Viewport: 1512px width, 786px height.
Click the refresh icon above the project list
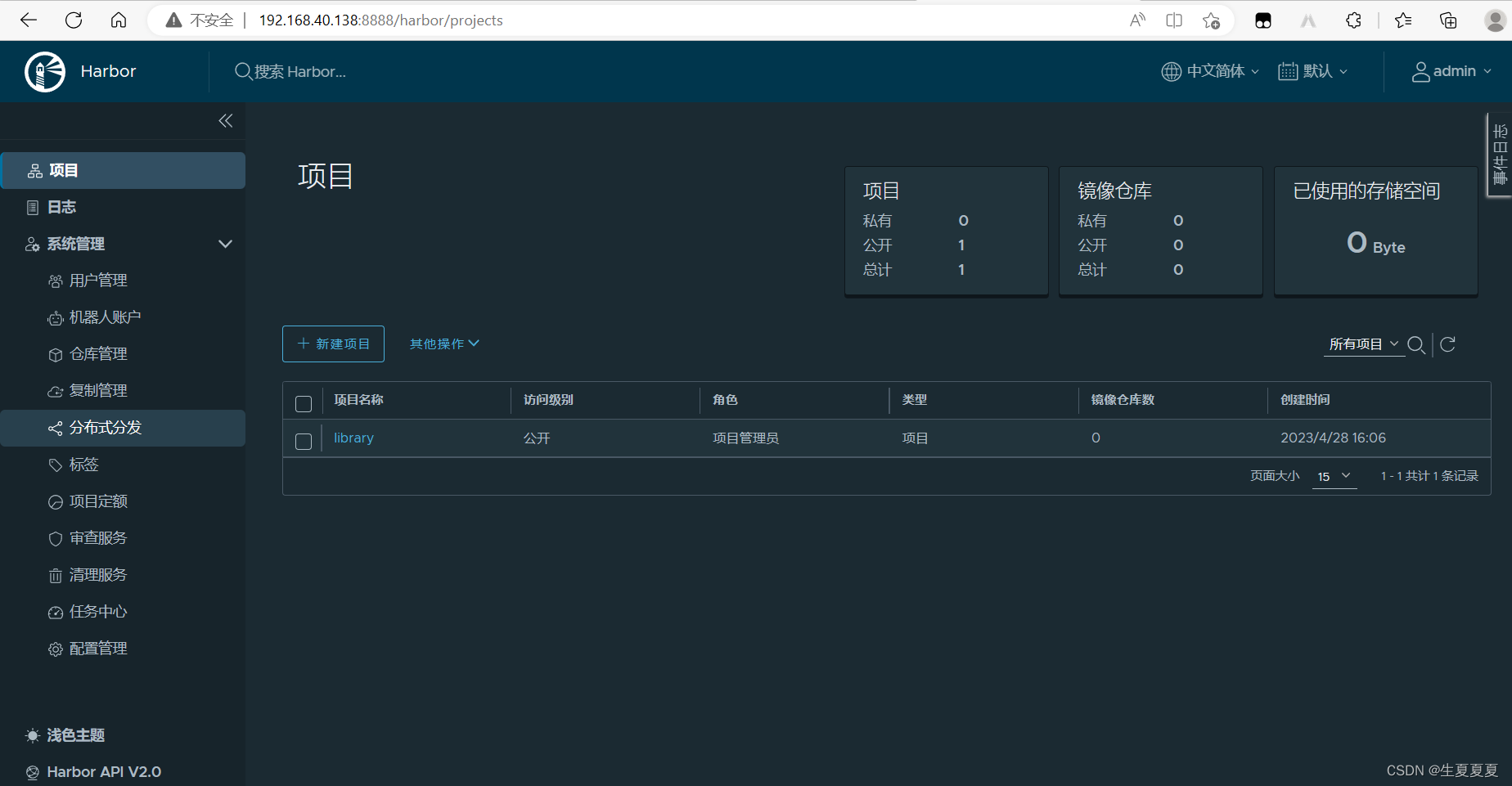1447,344
